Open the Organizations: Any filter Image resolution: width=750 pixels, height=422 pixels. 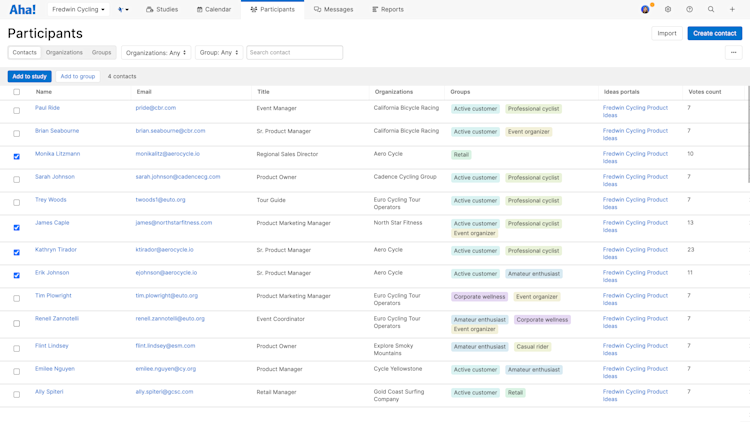point(156,53)
